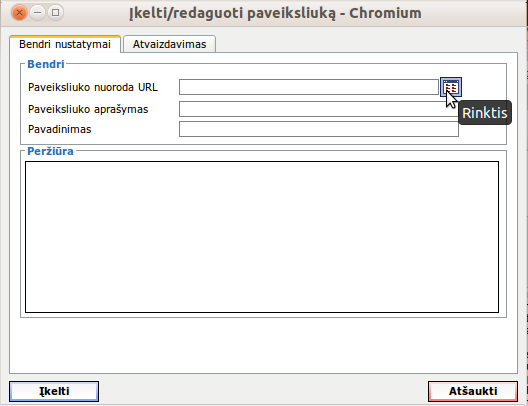The image size is (528, 406).
Task: Minimize the Chromium dialog window
Action: 38,13
